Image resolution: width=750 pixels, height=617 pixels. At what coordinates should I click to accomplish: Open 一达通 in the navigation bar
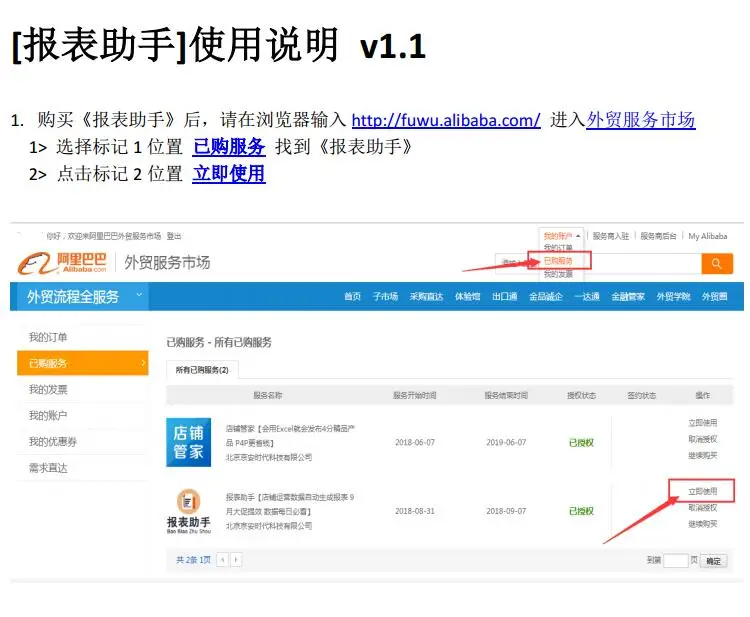click(x=587, y=297)
